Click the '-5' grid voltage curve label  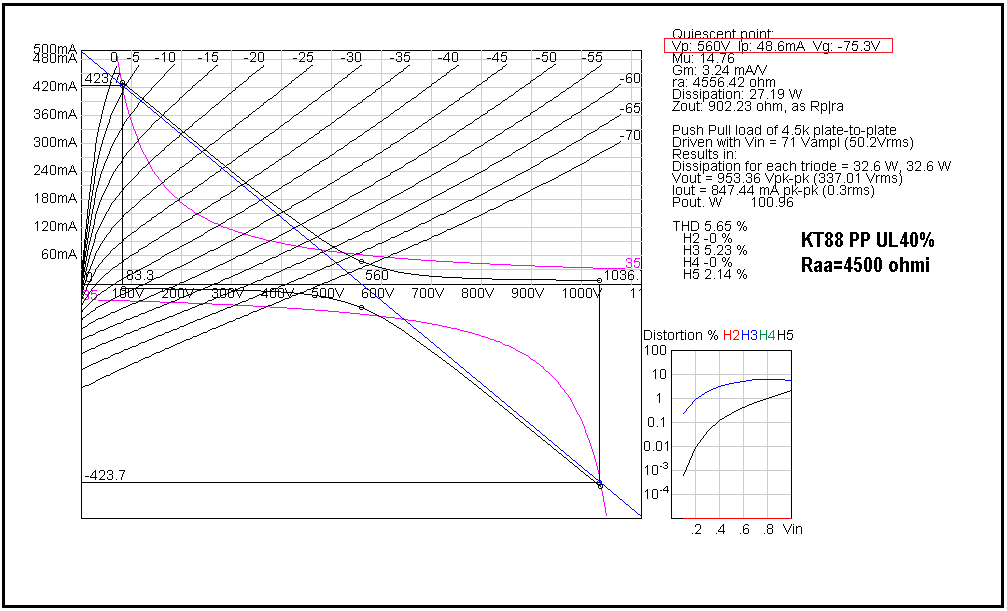click(133, 58)
